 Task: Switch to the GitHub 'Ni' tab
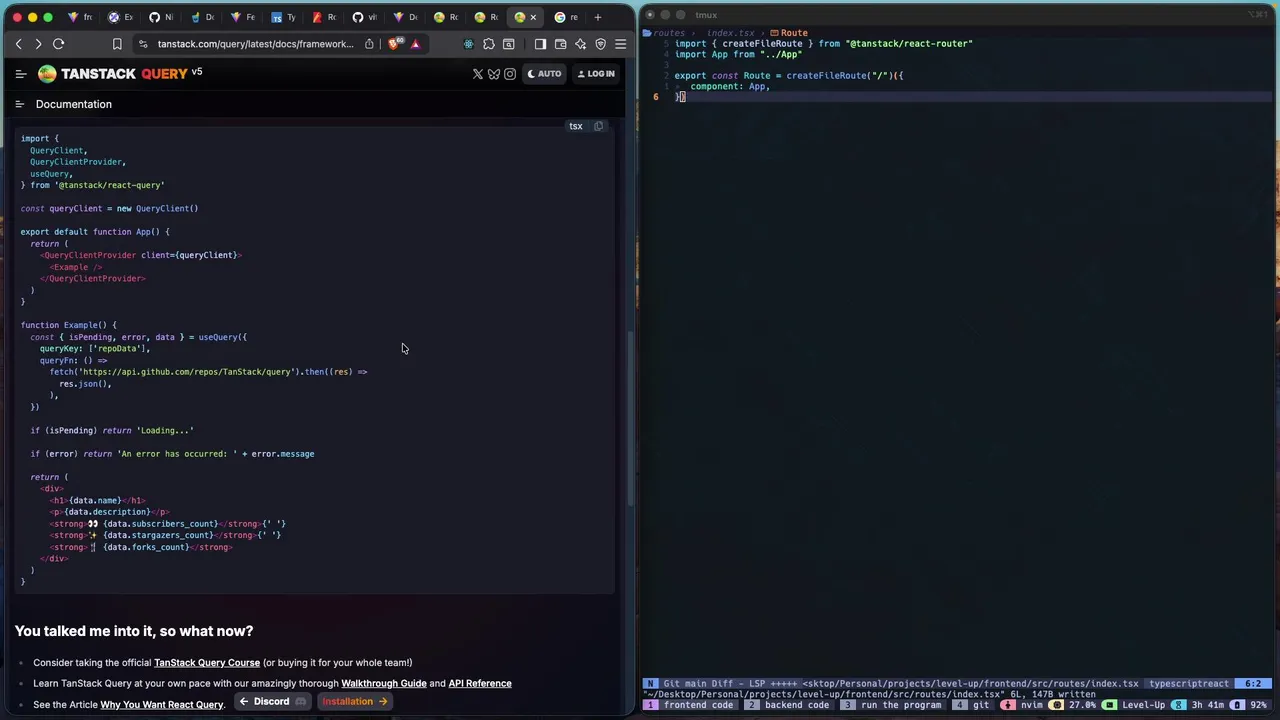[x=161, y=17]
